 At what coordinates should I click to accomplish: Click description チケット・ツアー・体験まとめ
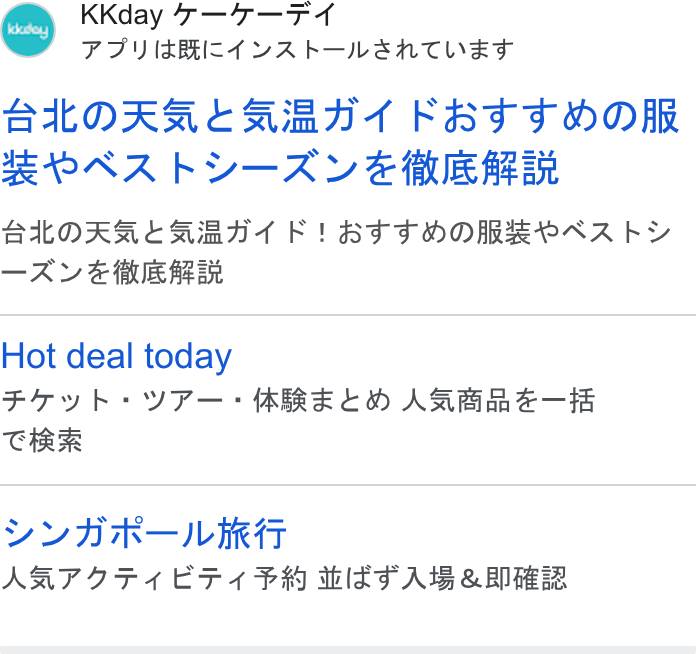pos(195,400)
